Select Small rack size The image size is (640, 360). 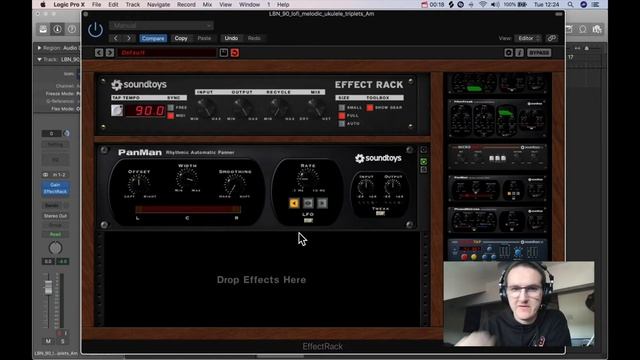(x=342, y=108)
